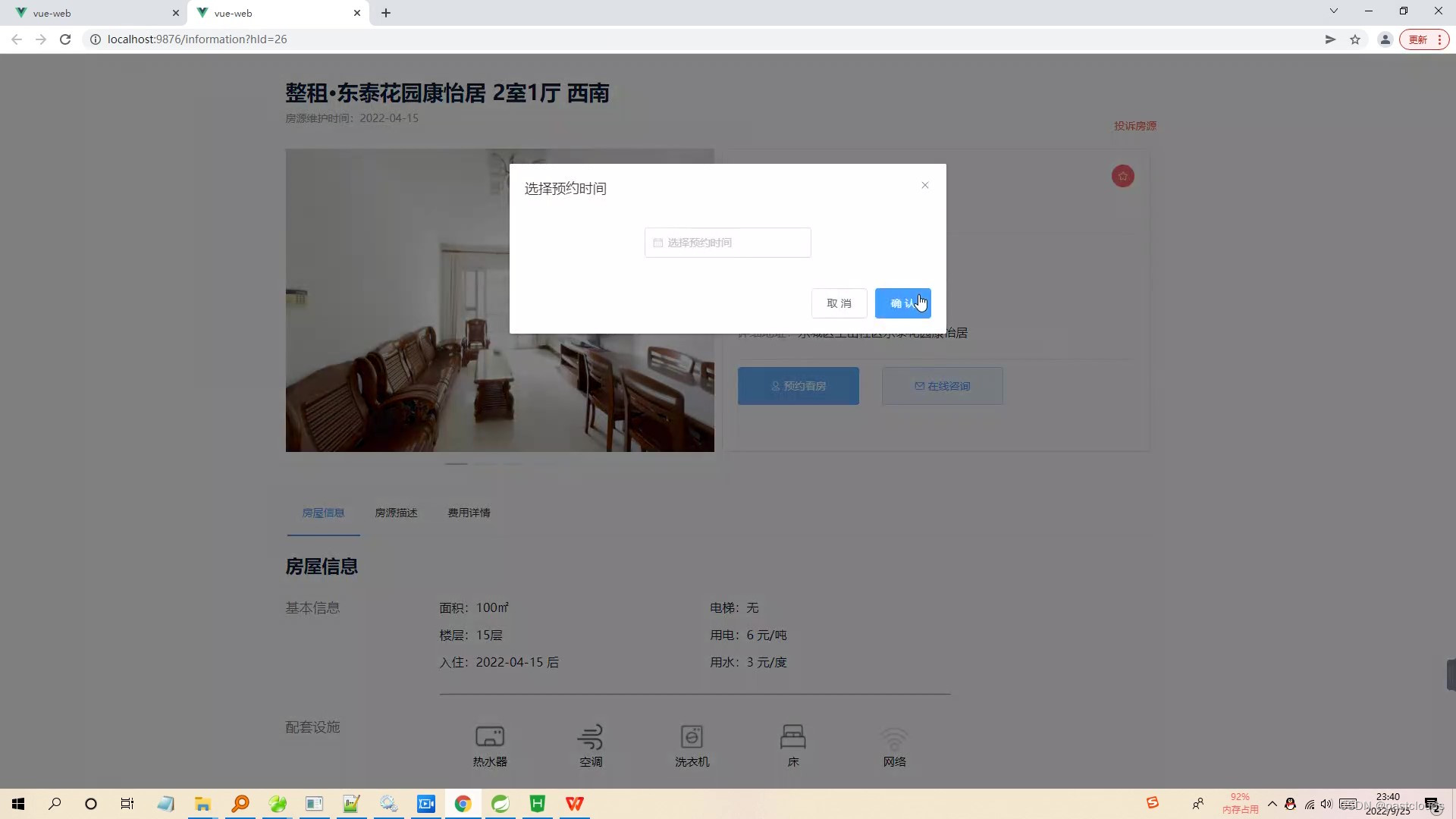Switch to the 费用详情 tab

point(469,513)
